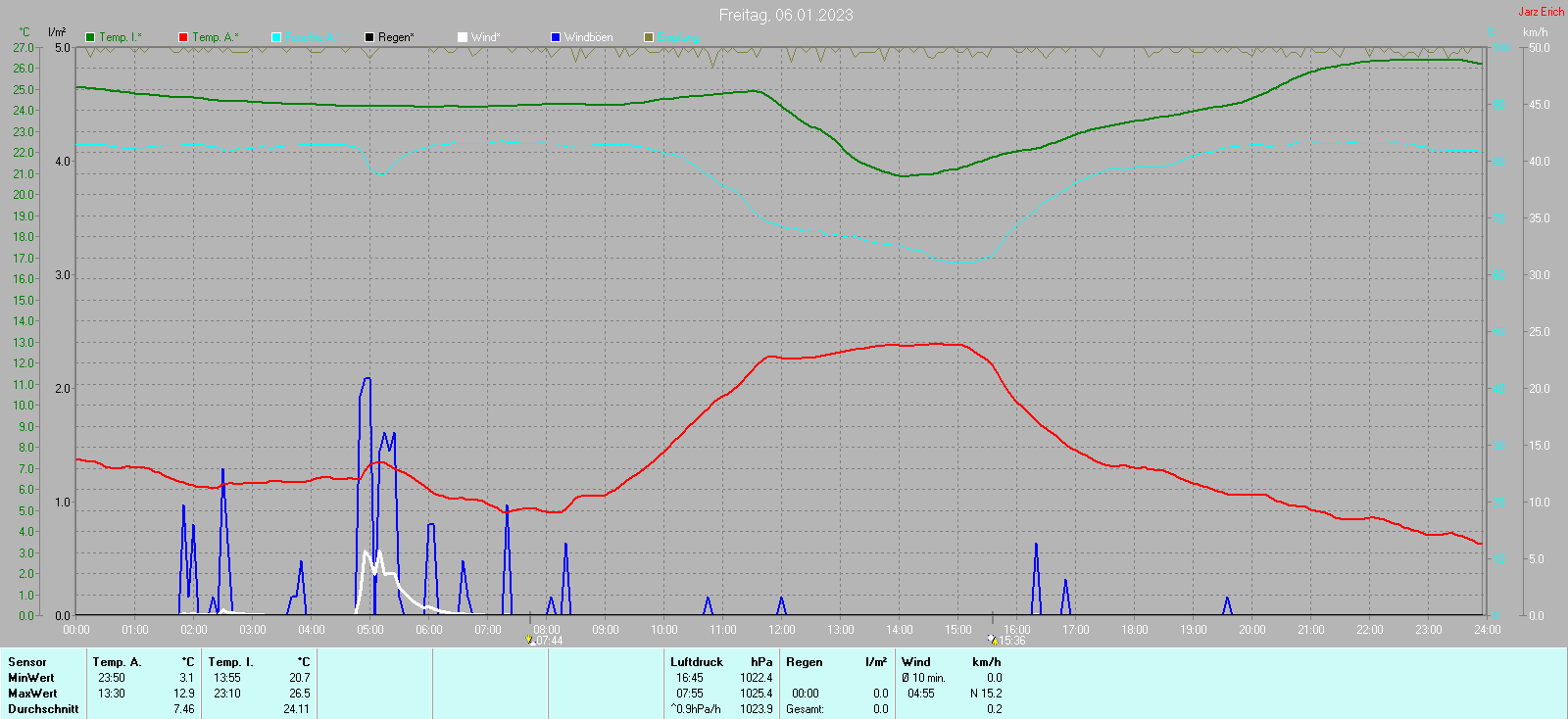Viewport: 1568px width, 719px height.
Task: Click the pressure trend '^0.9hPa/h'
Action: click(696, 709)
